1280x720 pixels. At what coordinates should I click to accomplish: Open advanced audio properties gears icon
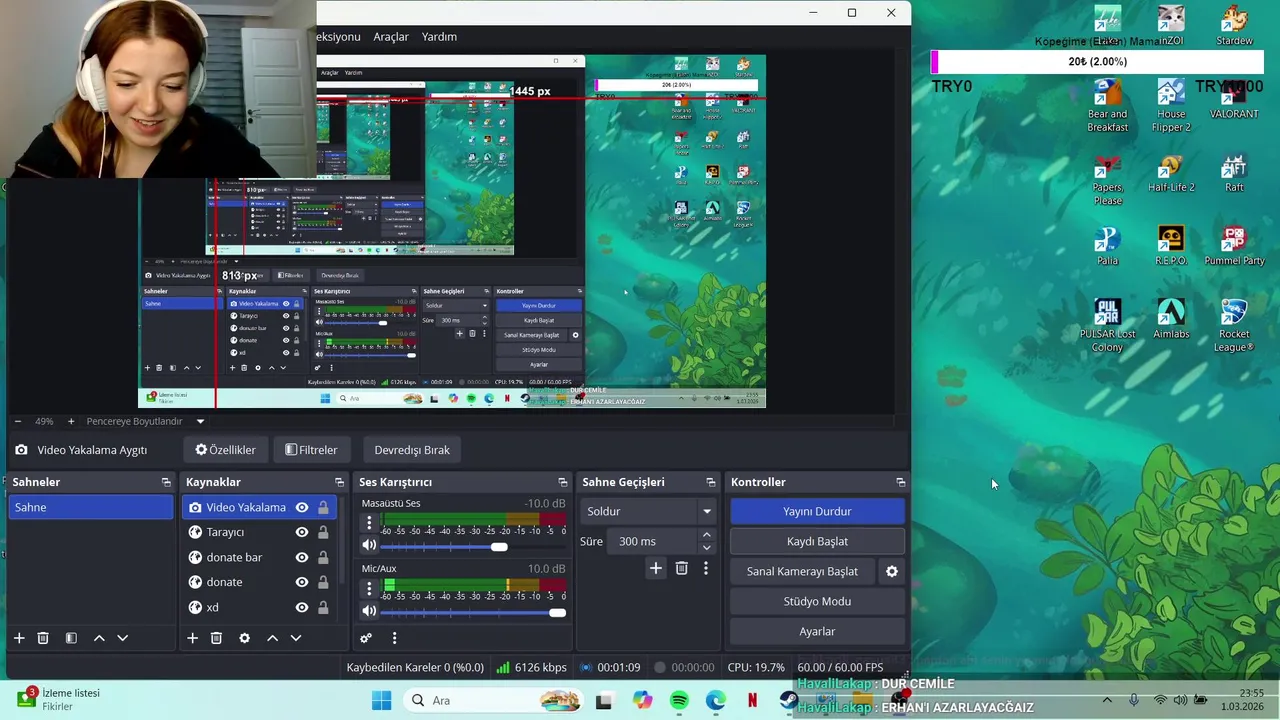[366, 638]
